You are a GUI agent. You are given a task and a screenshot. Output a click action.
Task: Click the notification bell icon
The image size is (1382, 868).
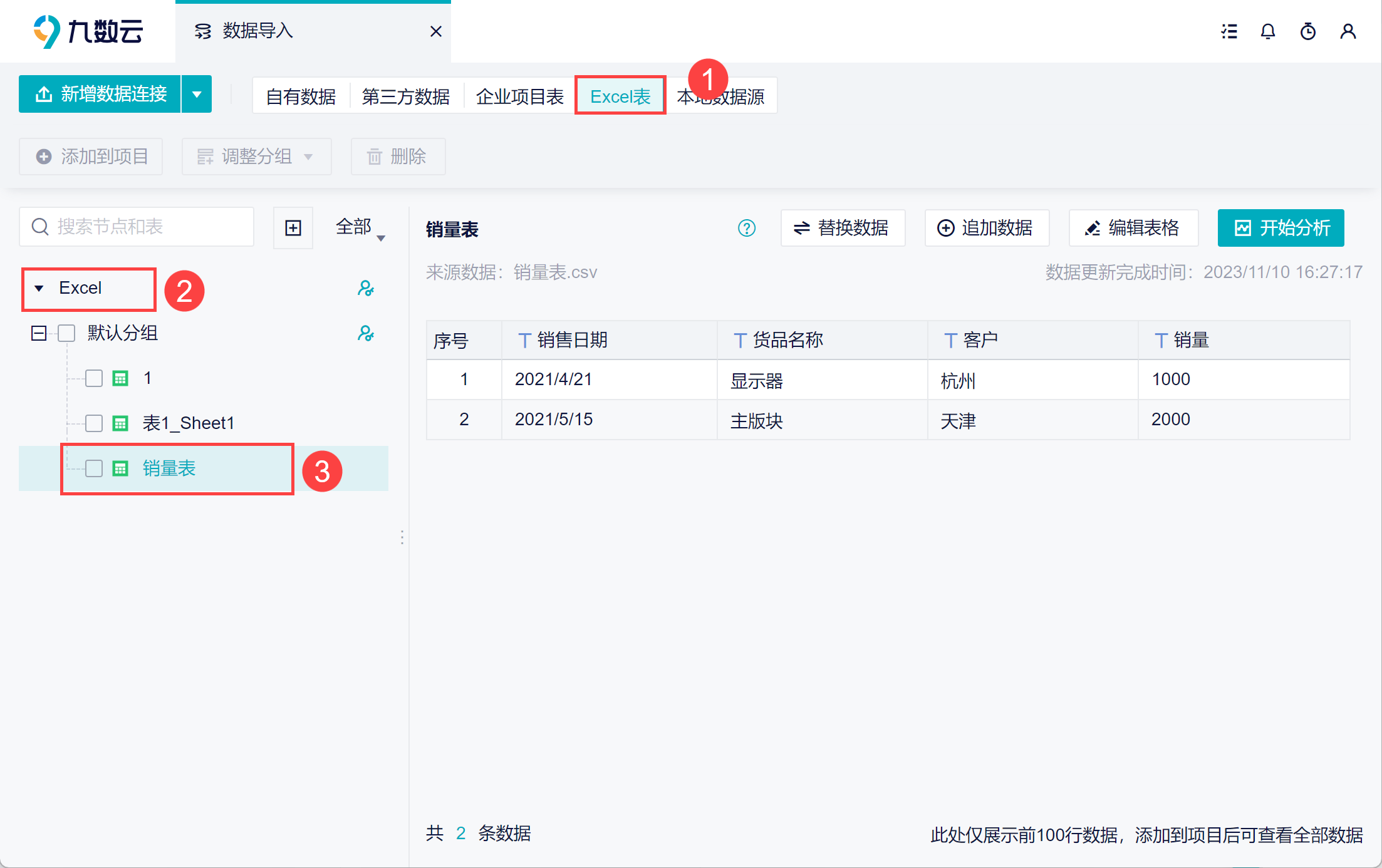point(1268,31)
